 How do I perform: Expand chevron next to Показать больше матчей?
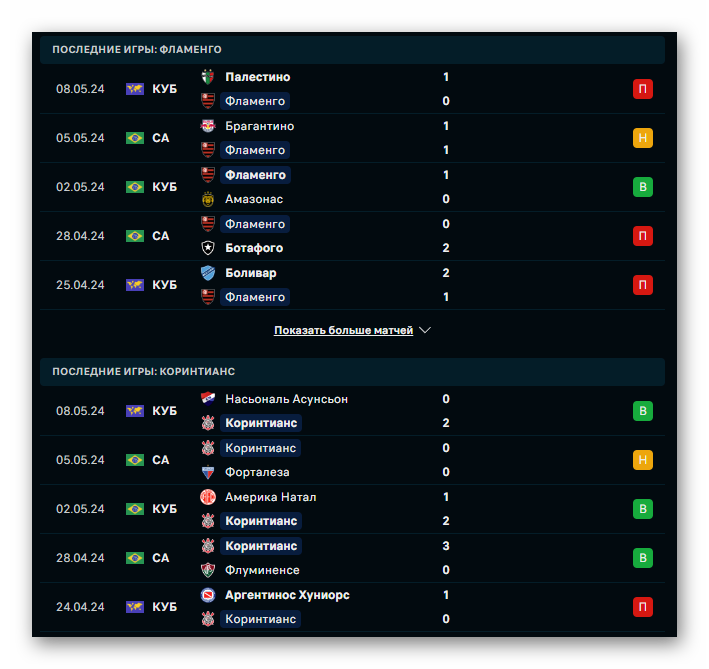tap(425, 330)
